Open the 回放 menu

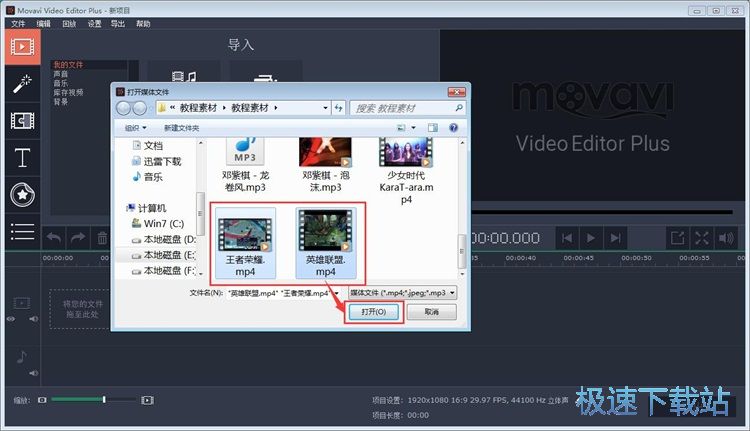(x=69, y=23)
